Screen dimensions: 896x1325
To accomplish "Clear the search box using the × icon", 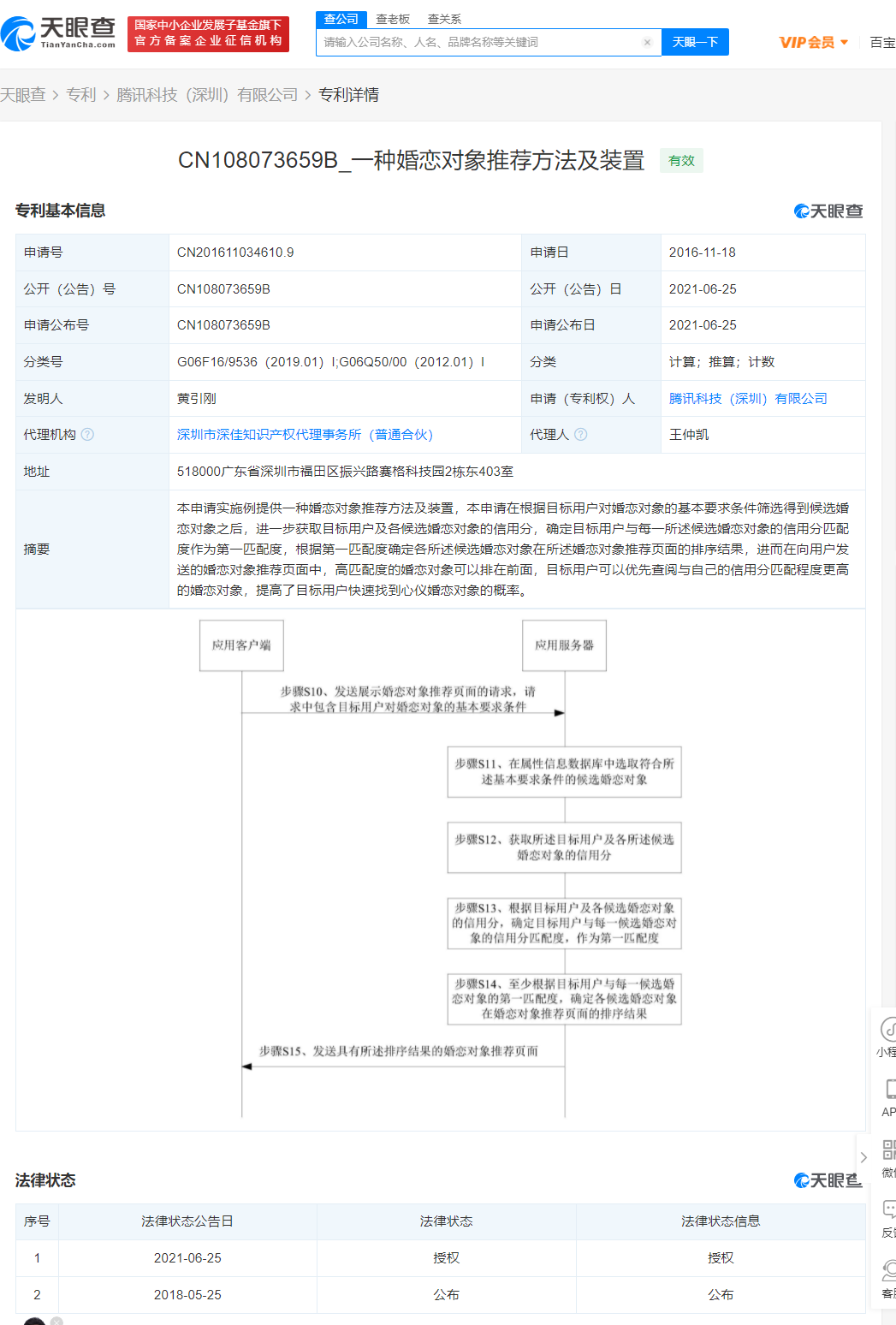I will click(646, 41).
